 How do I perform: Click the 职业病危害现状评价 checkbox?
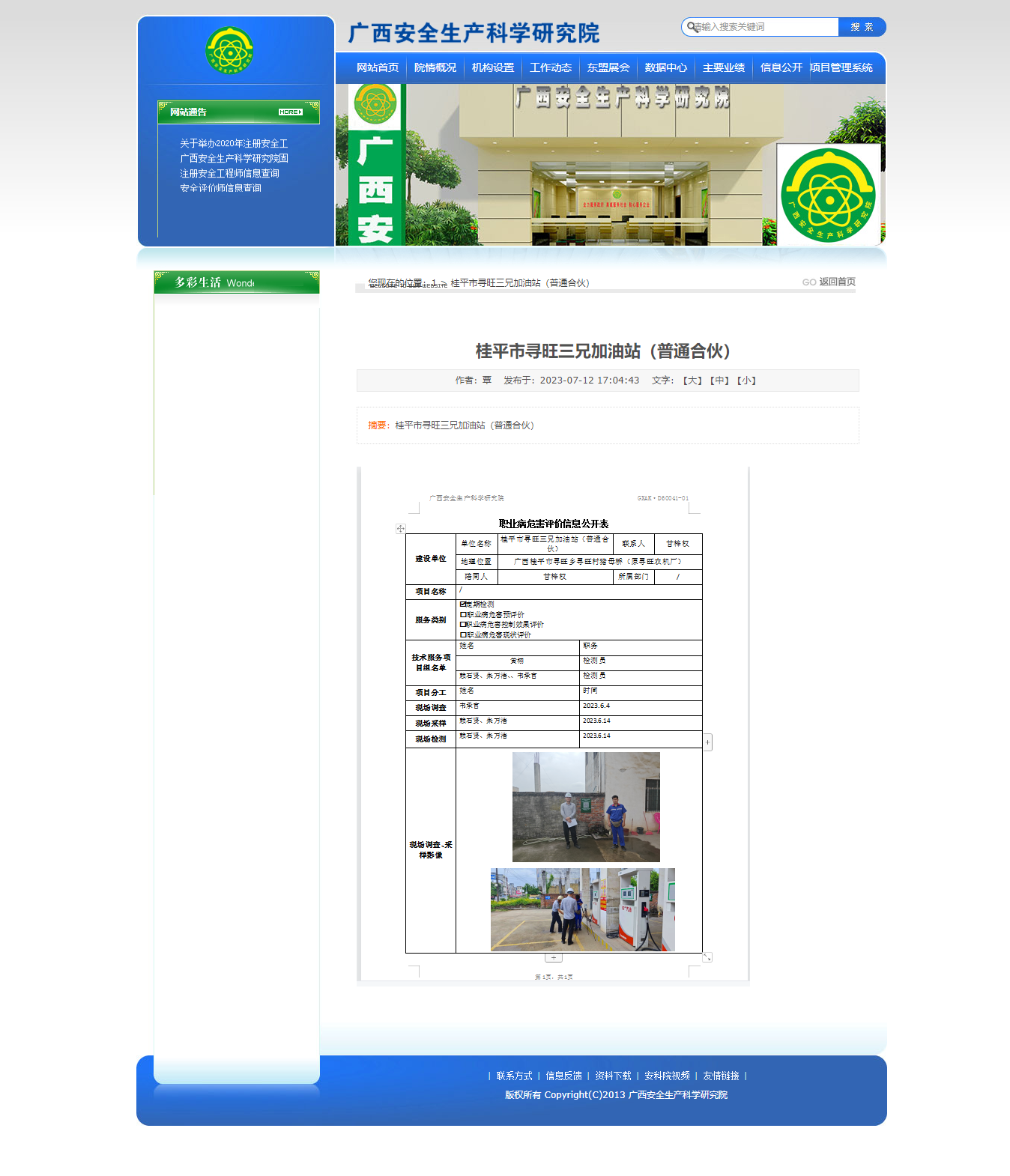tap(463, 635)
